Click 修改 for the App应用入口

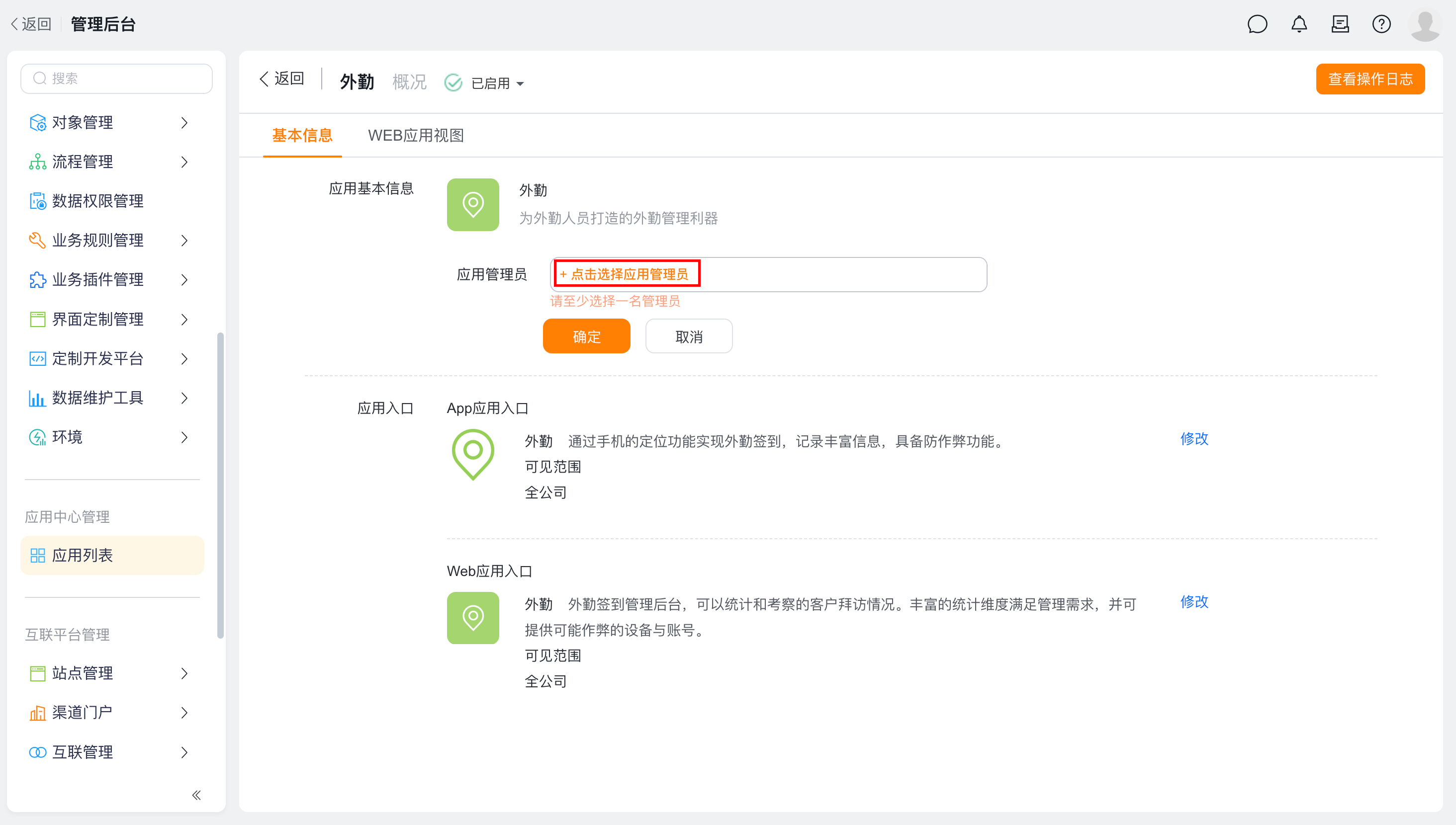pos(1194,438)
